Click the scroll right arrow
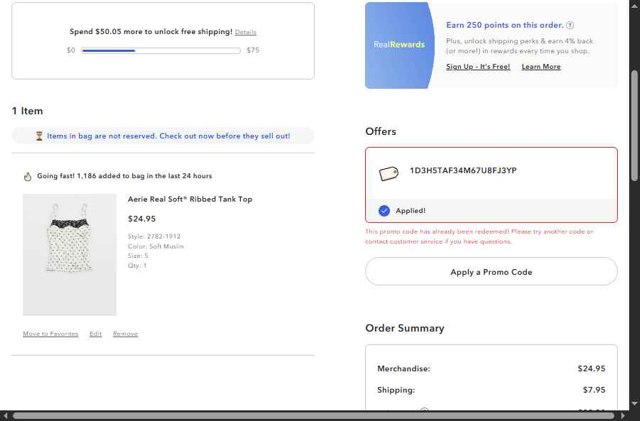Image resolution: width=640 pixels, height=421 pixels. coord(623,416)
